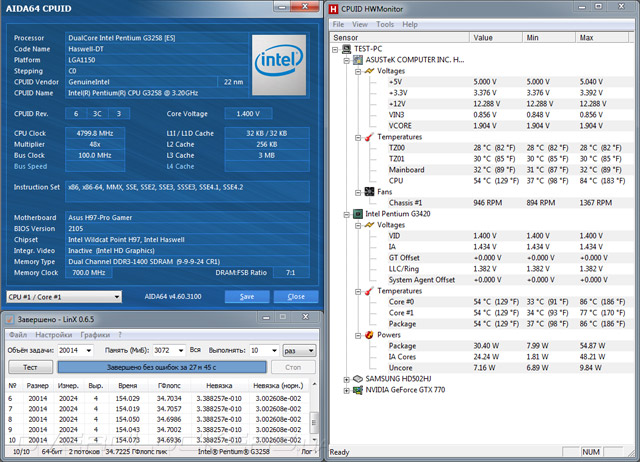Viewport: 640px width, 462px height.
Task: Click the Стоп button in LinX
Action: pyautogui.click(x=293, y=367)
